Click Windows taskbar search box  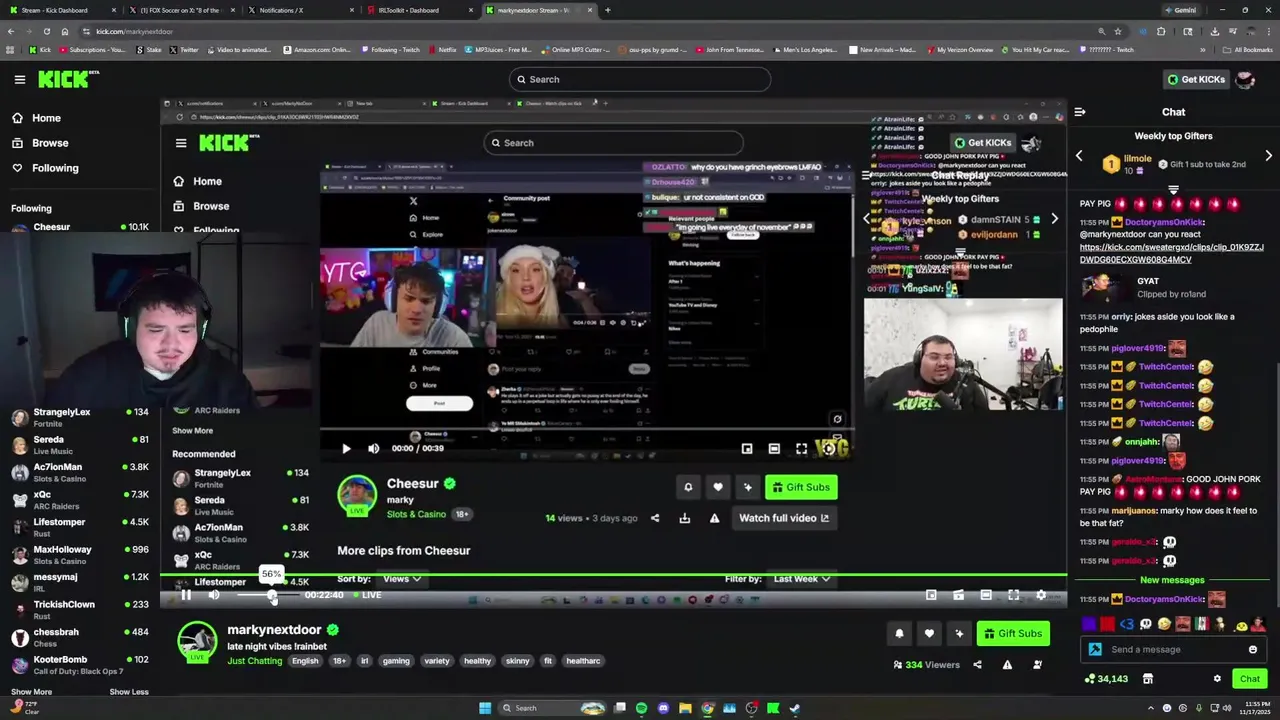(x=553, y=708)
